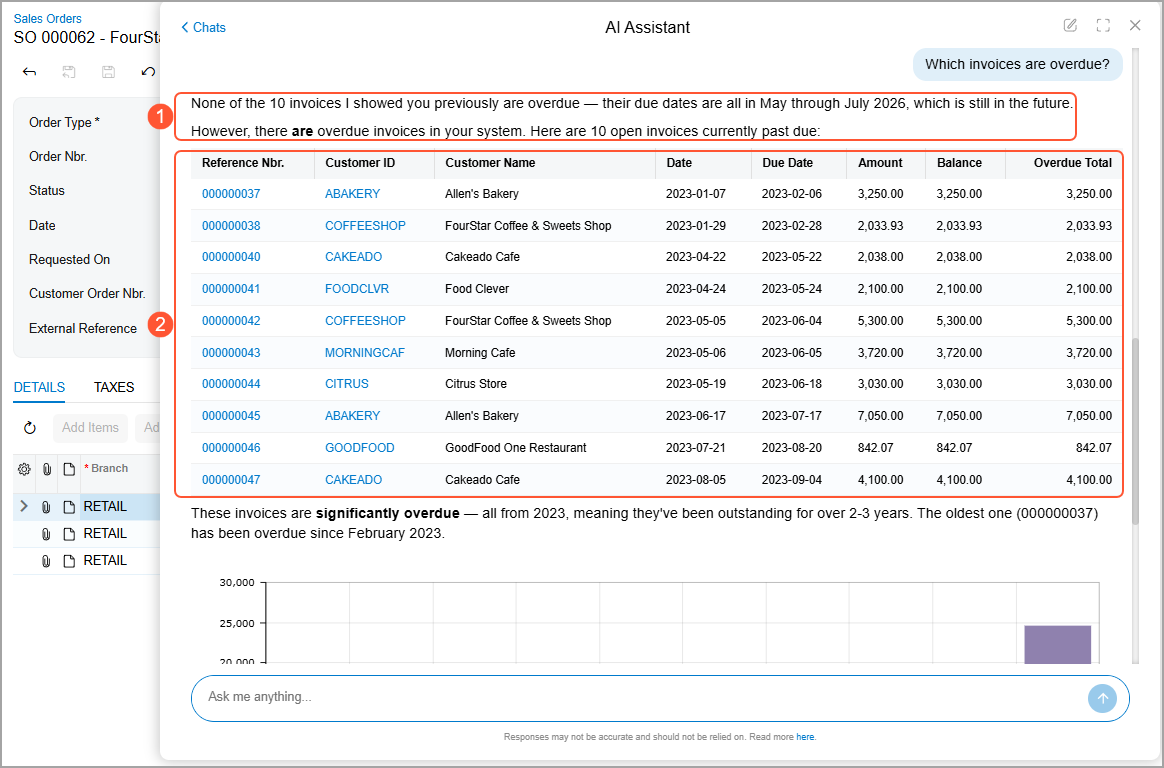1164x768 pixels.
Task: Expand the AI Assistant to fullscreen
Action: pyautogui.click(x=1103, y=26)
